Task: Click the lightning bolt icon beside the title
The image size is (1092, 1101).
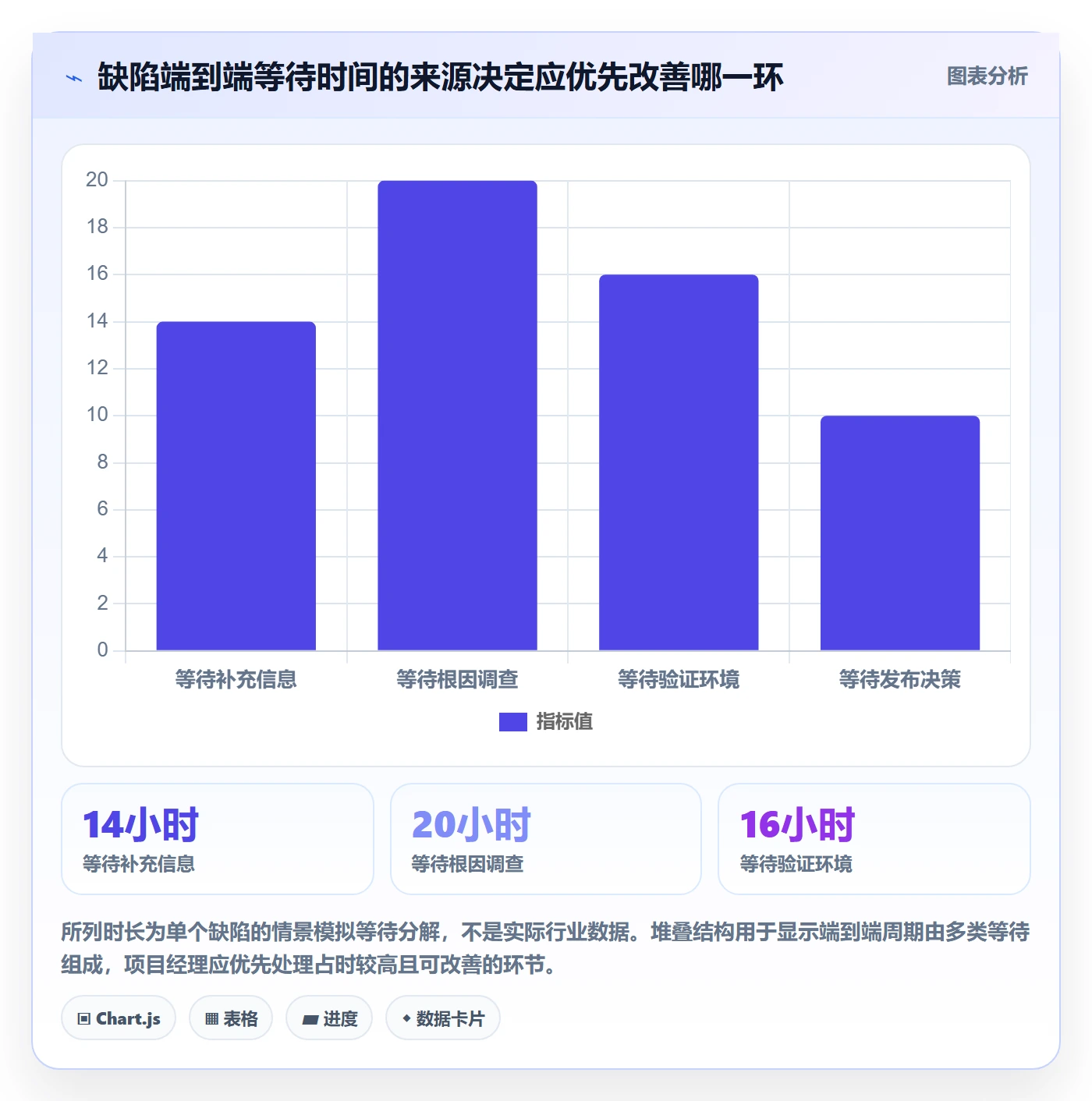Action: 74,78
